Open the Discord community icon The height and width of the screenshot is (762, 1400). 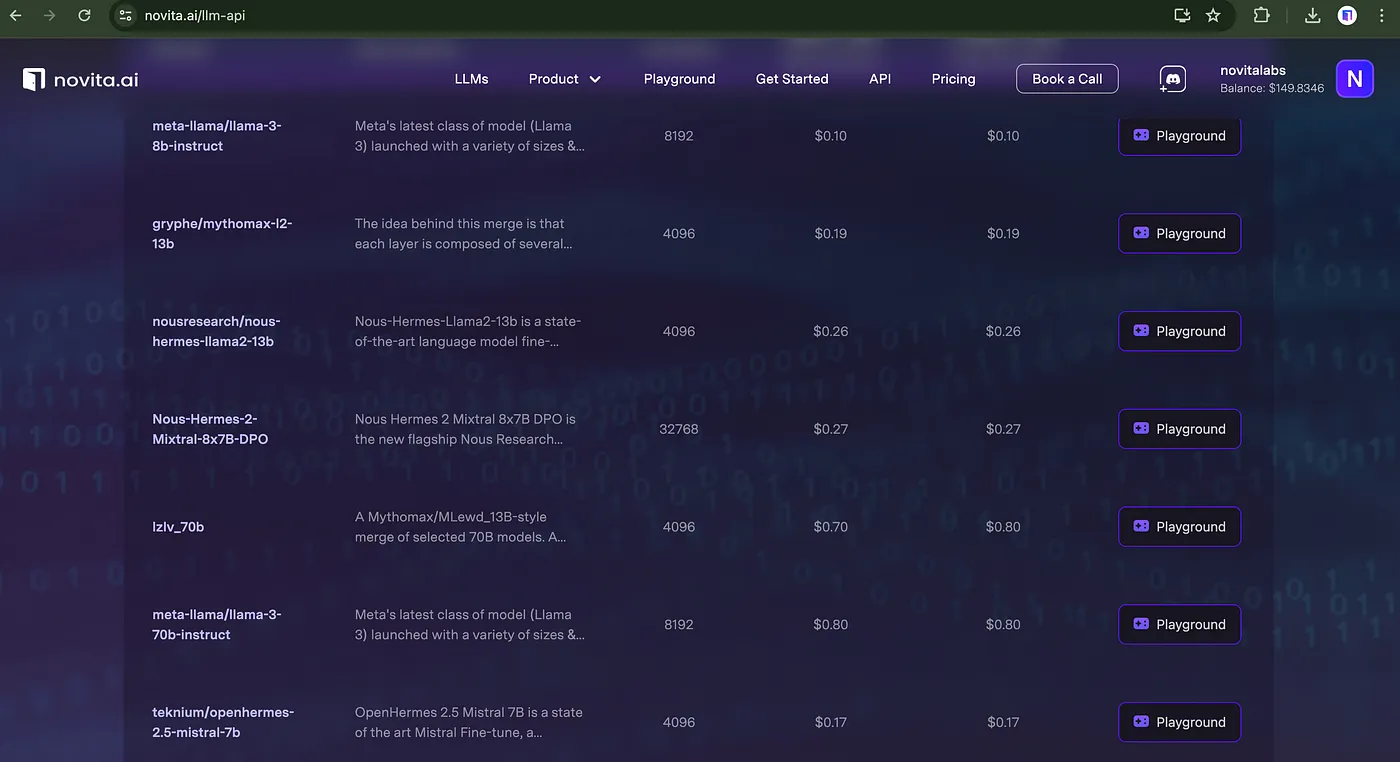1172,79
